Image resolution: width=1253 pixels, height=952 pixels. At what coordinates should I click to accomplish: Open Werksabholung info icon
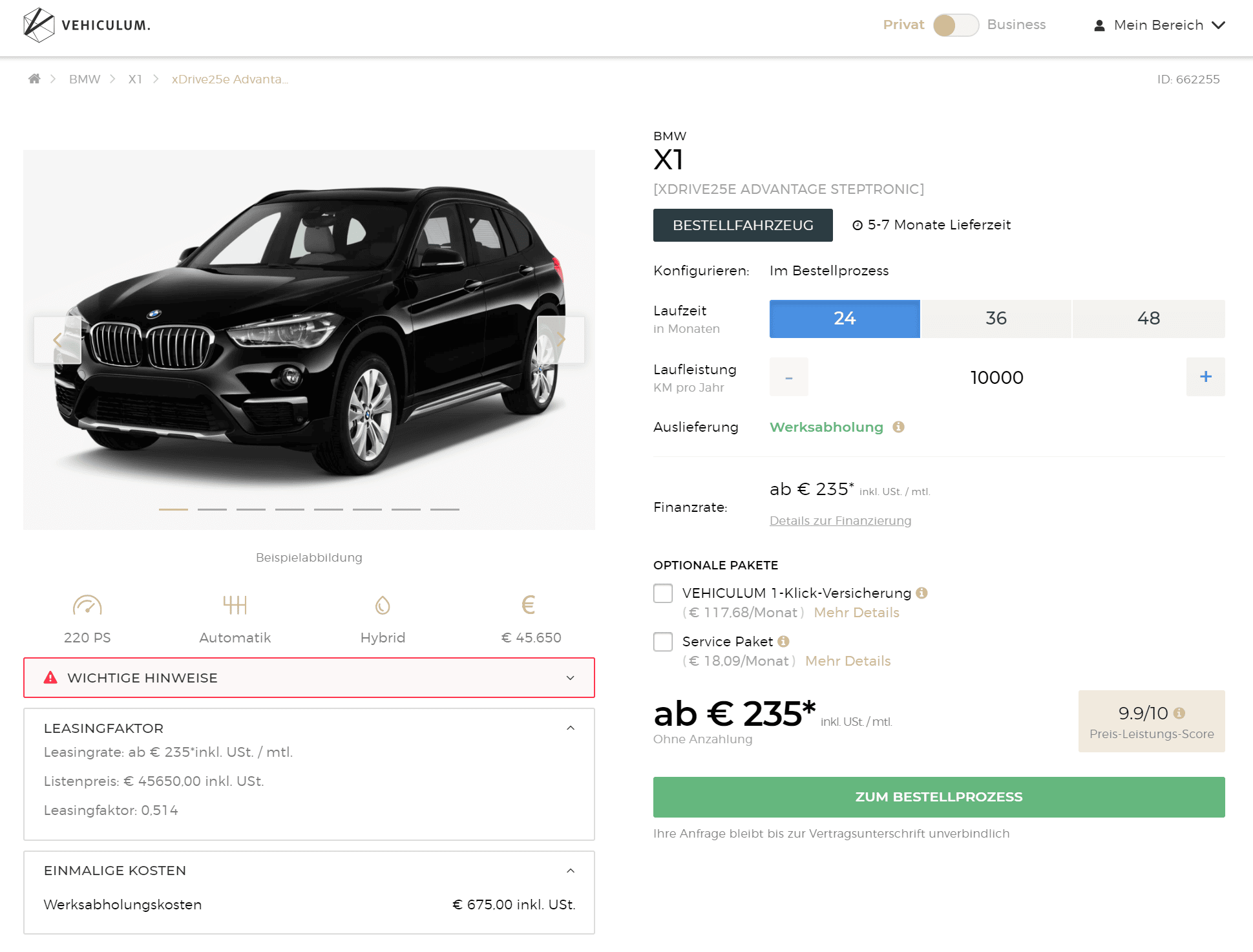pos(898,427)
